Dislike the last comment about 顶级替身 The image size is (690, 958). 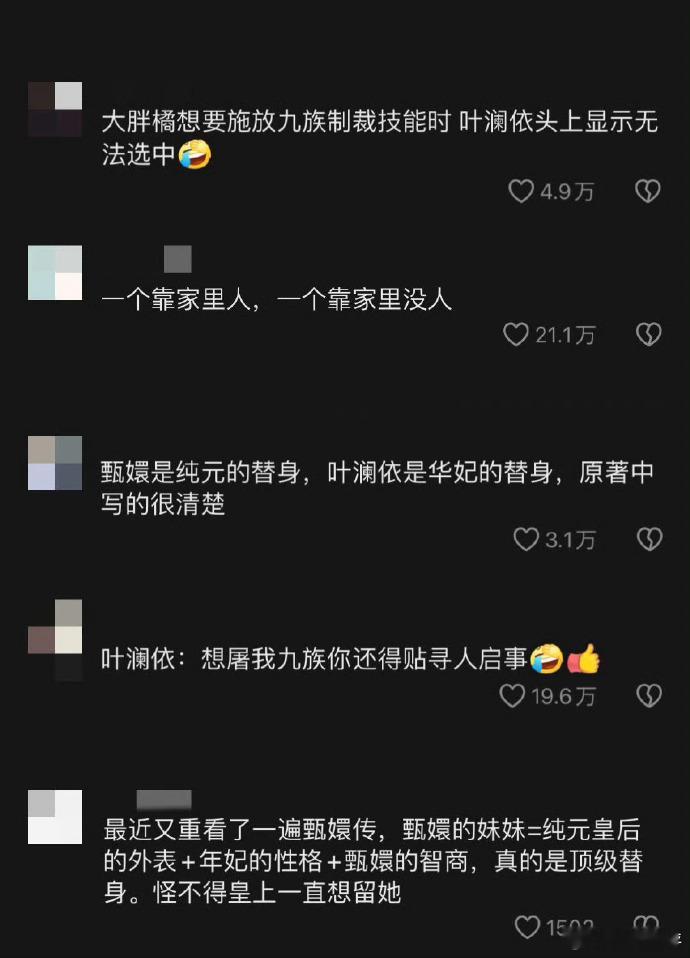click(x=646, y=926)
